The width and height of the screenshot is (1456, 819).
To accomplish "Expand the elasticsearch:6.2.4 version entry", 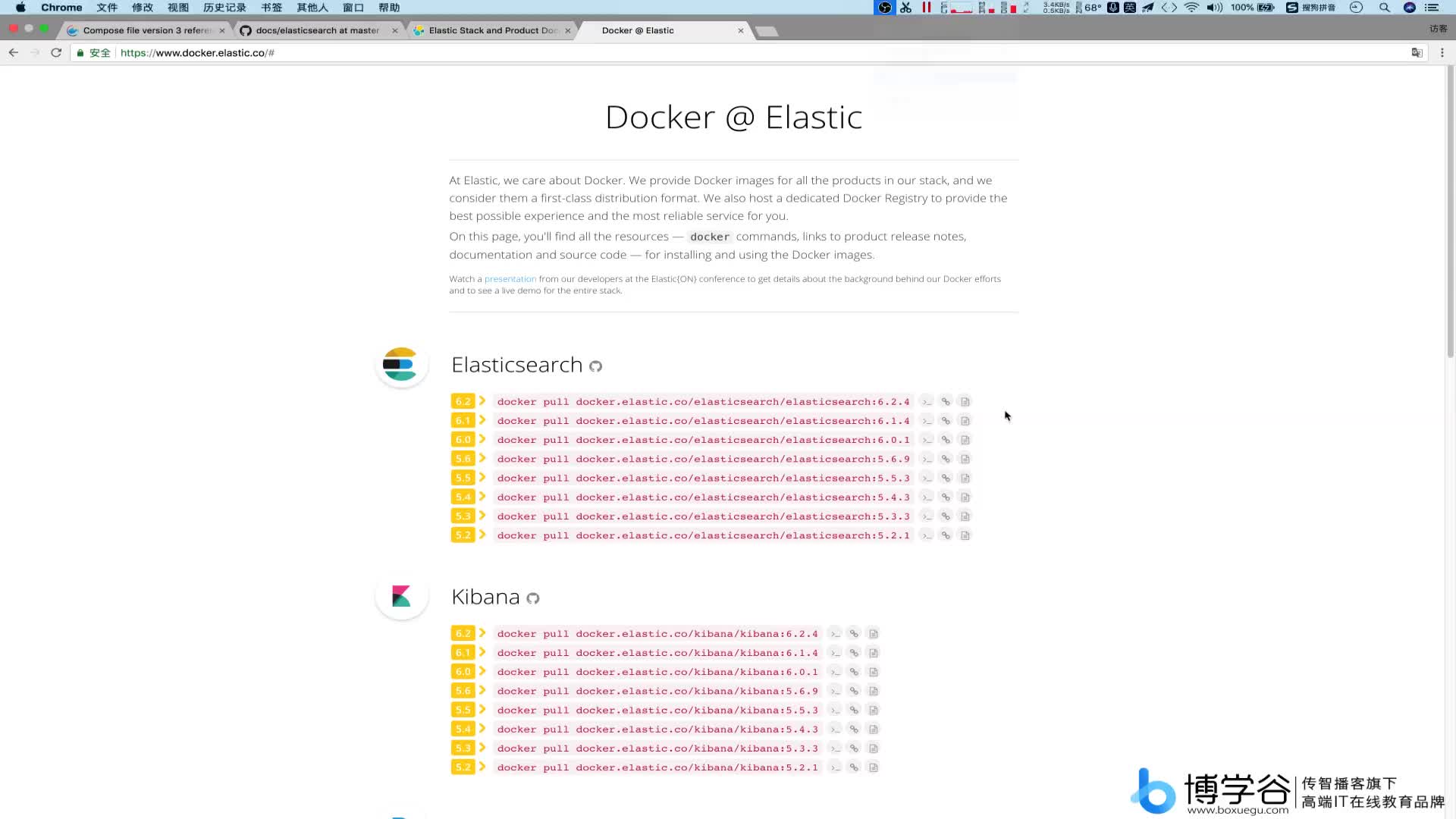I will pyautogui.click(x=482, y=401).
